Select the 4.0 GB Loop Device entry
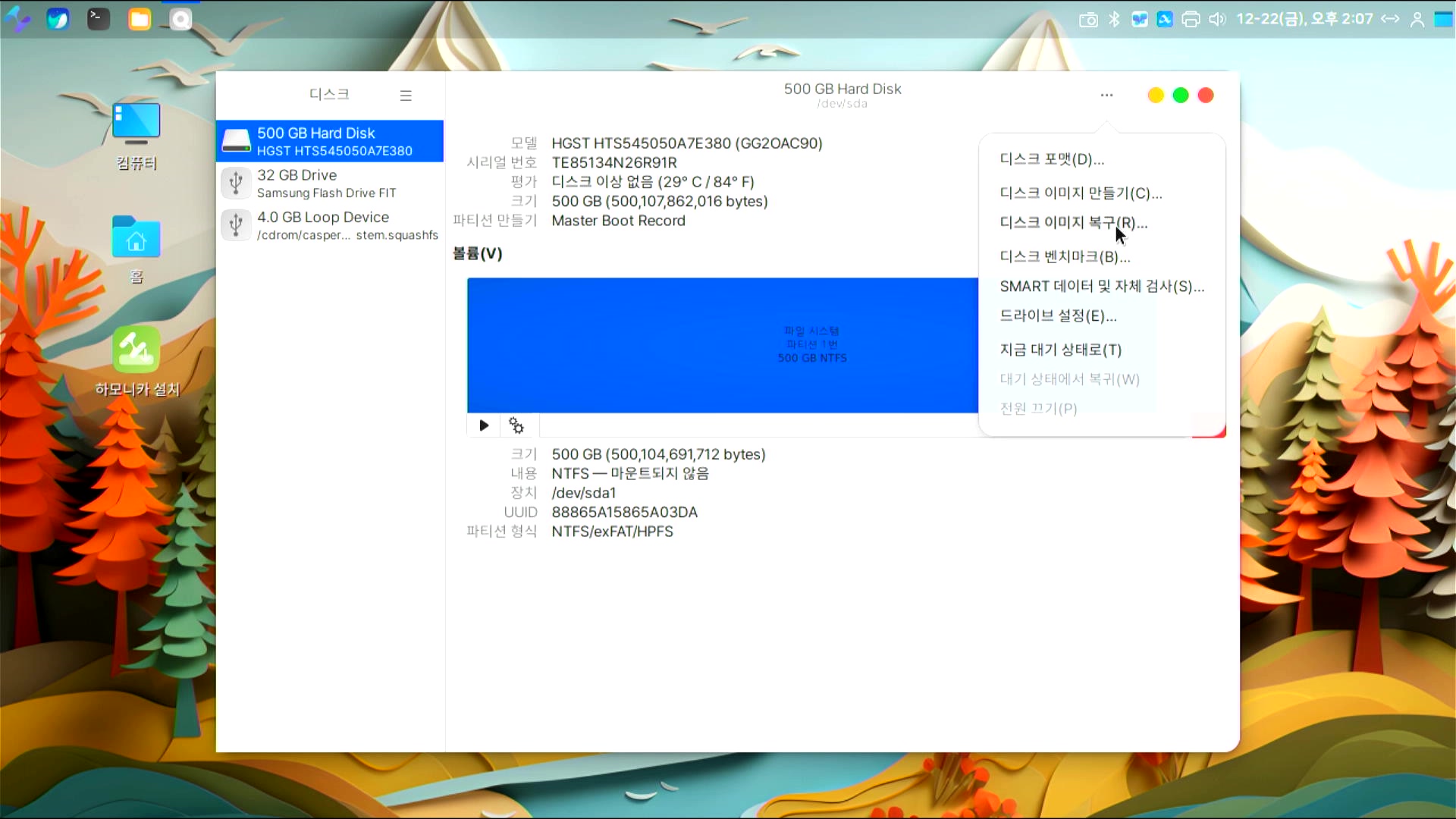This screenshot has height=819, width=1456. point(330,225)
